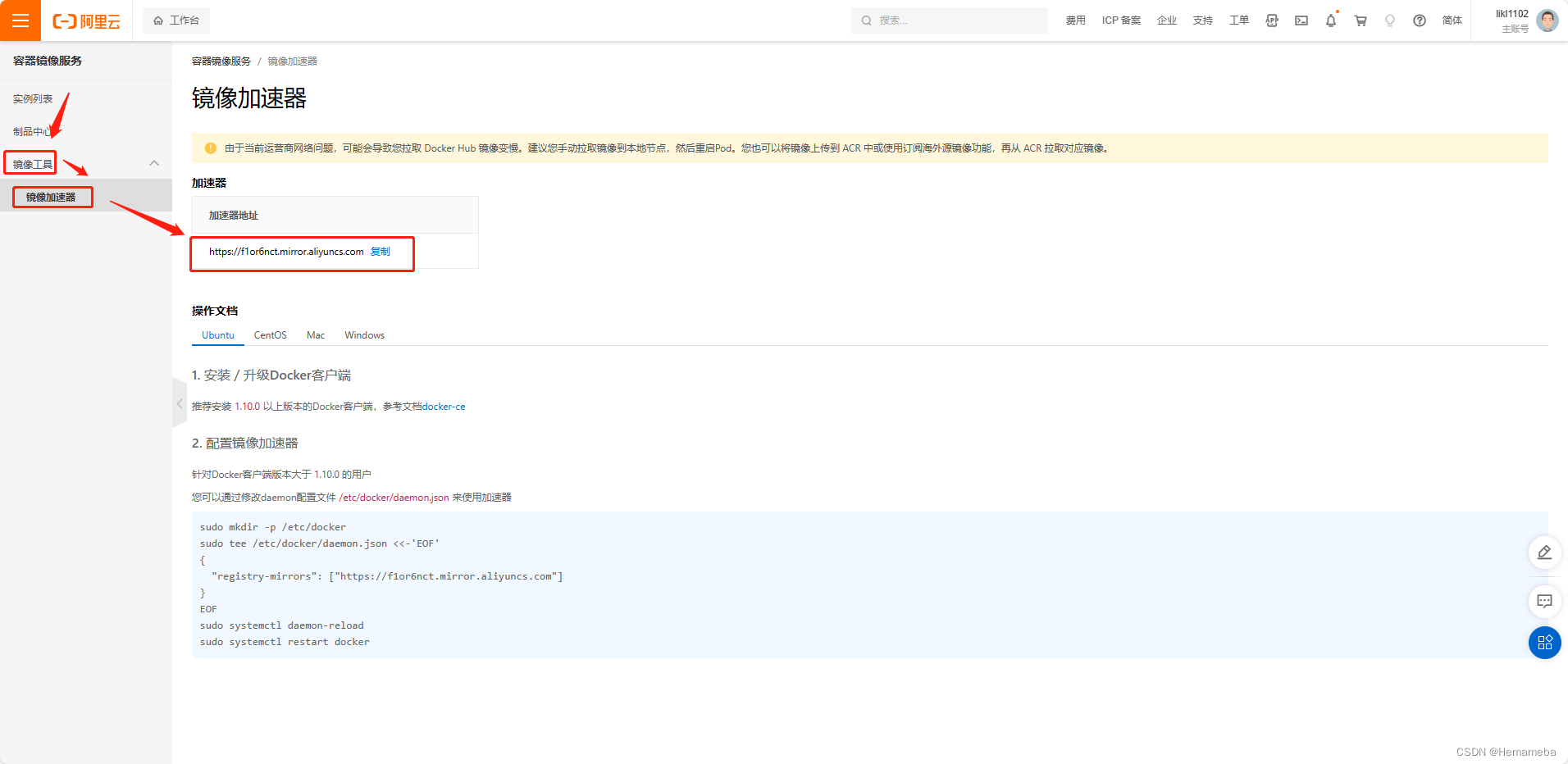Image resolution: width=1568 pixels, height=764 pixels.
Task: Open the 支持 support menu
Action: coord(1202,20)
